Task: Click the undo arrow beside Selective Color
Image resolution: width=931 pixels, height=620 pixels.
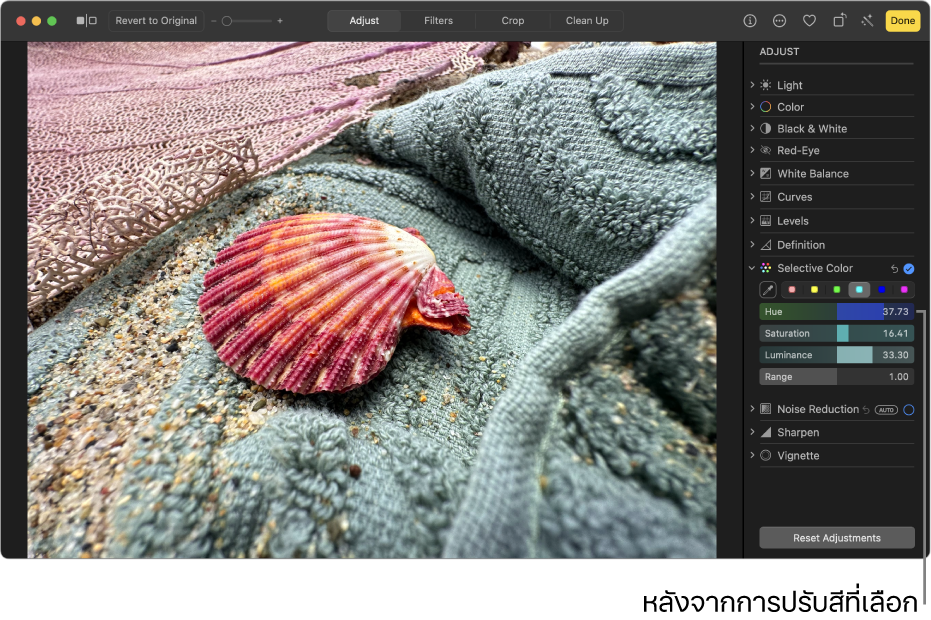Action: [x=895, y=268]
